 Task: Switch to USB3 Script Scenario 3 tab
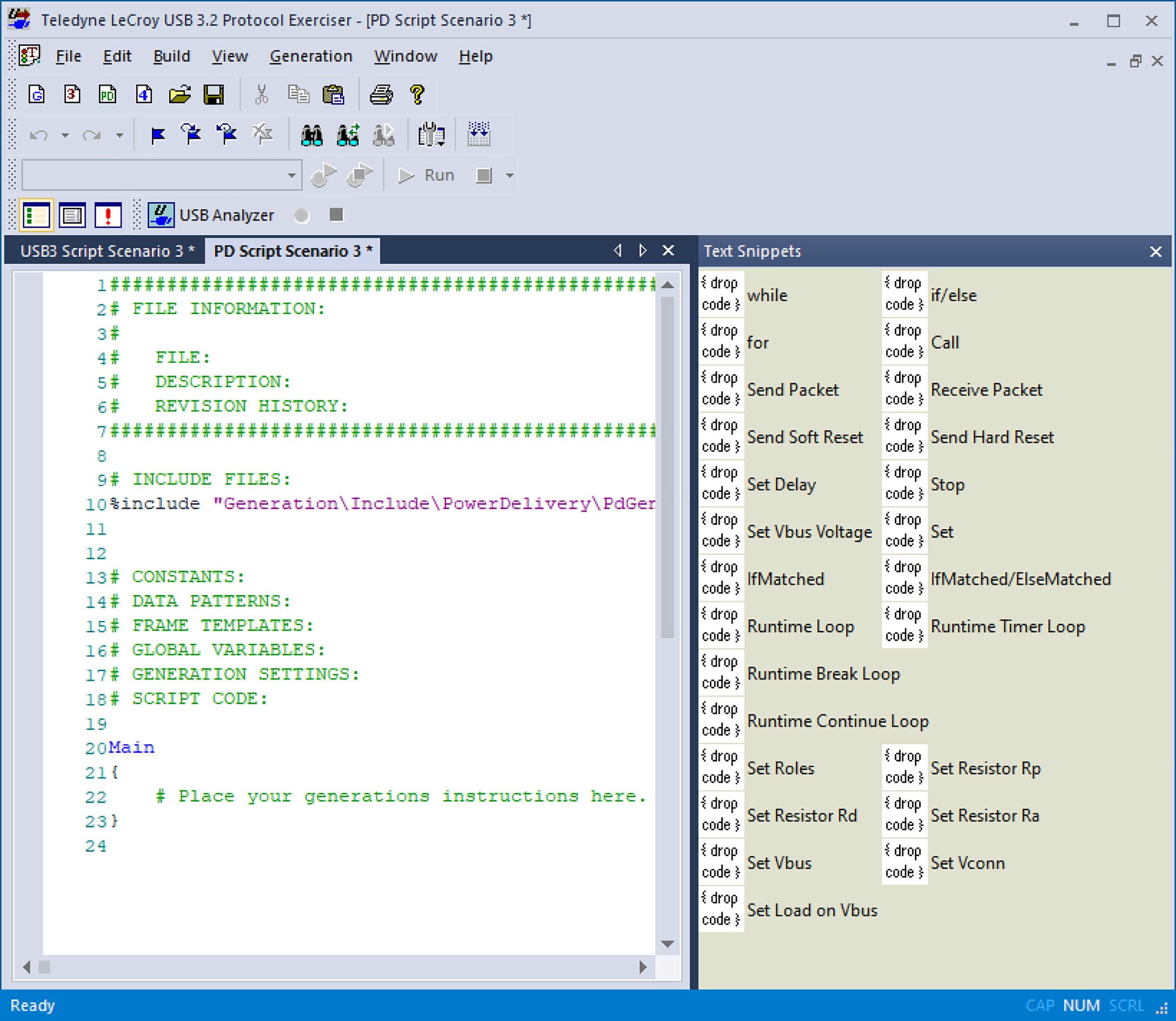107,251
